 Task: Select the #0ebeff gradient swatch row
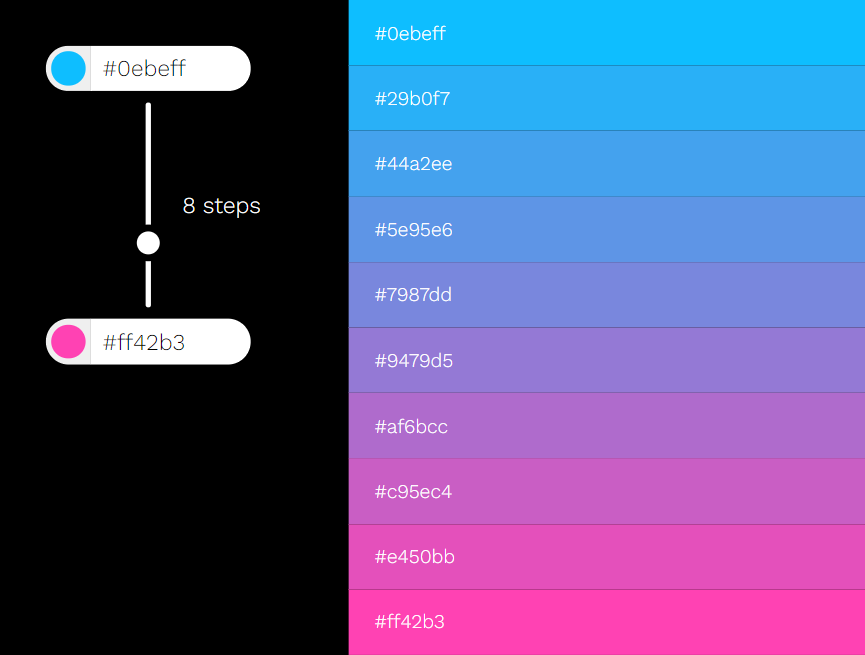(607, 33)
